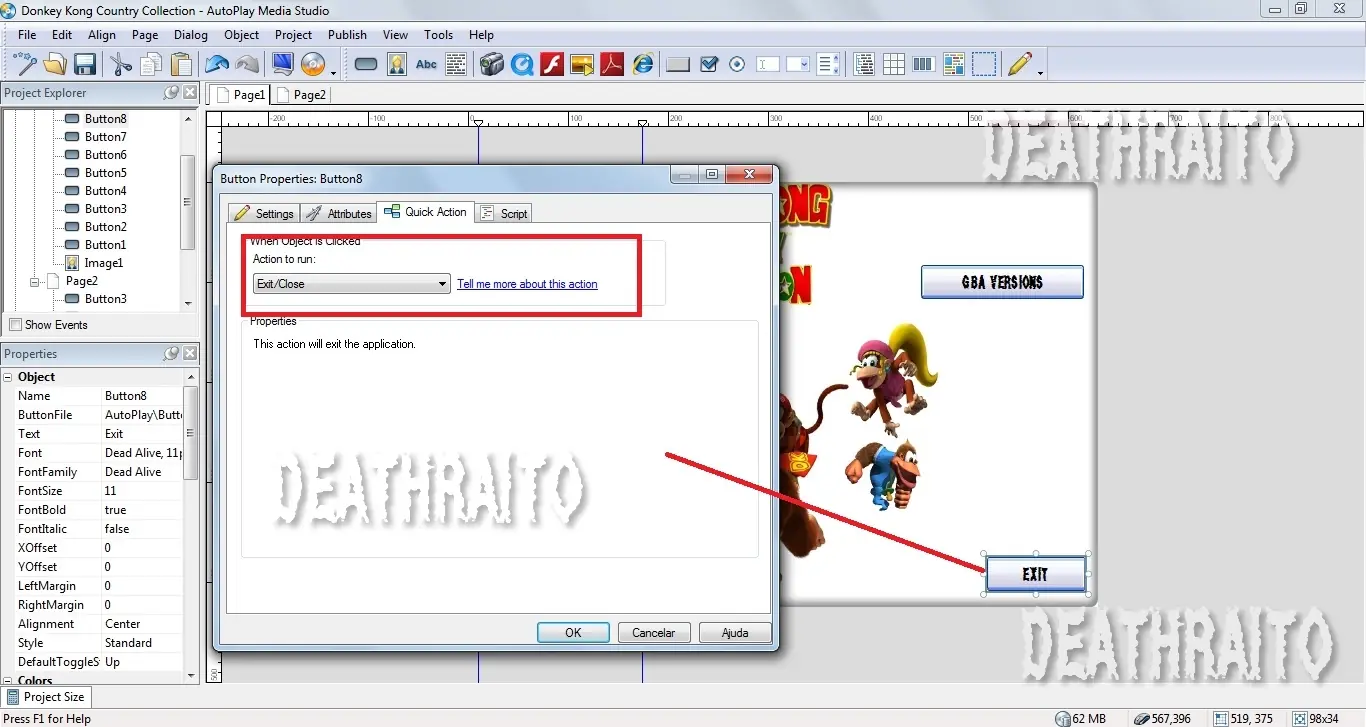Confirm the dialog with OK
The height and width of the screenshot is (727, 1366).
(x=573, y=632)
